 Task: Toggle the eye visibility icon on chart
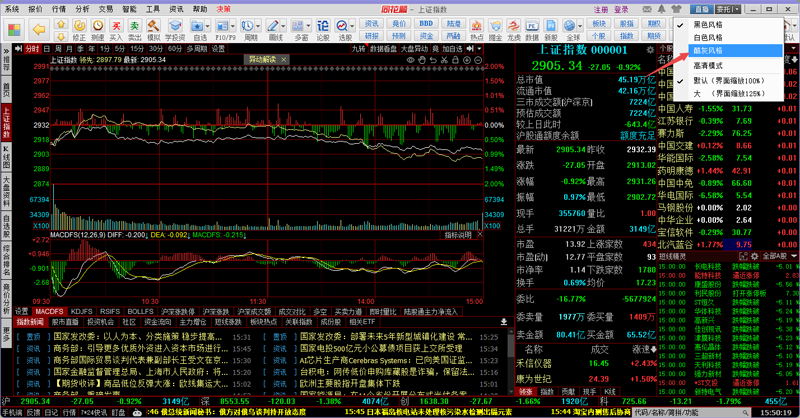click(410, 60)
